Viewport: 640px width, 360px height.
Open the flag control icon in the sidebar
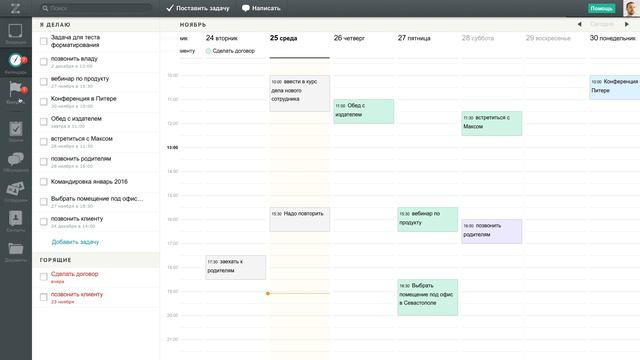click(x=16, y=90)
